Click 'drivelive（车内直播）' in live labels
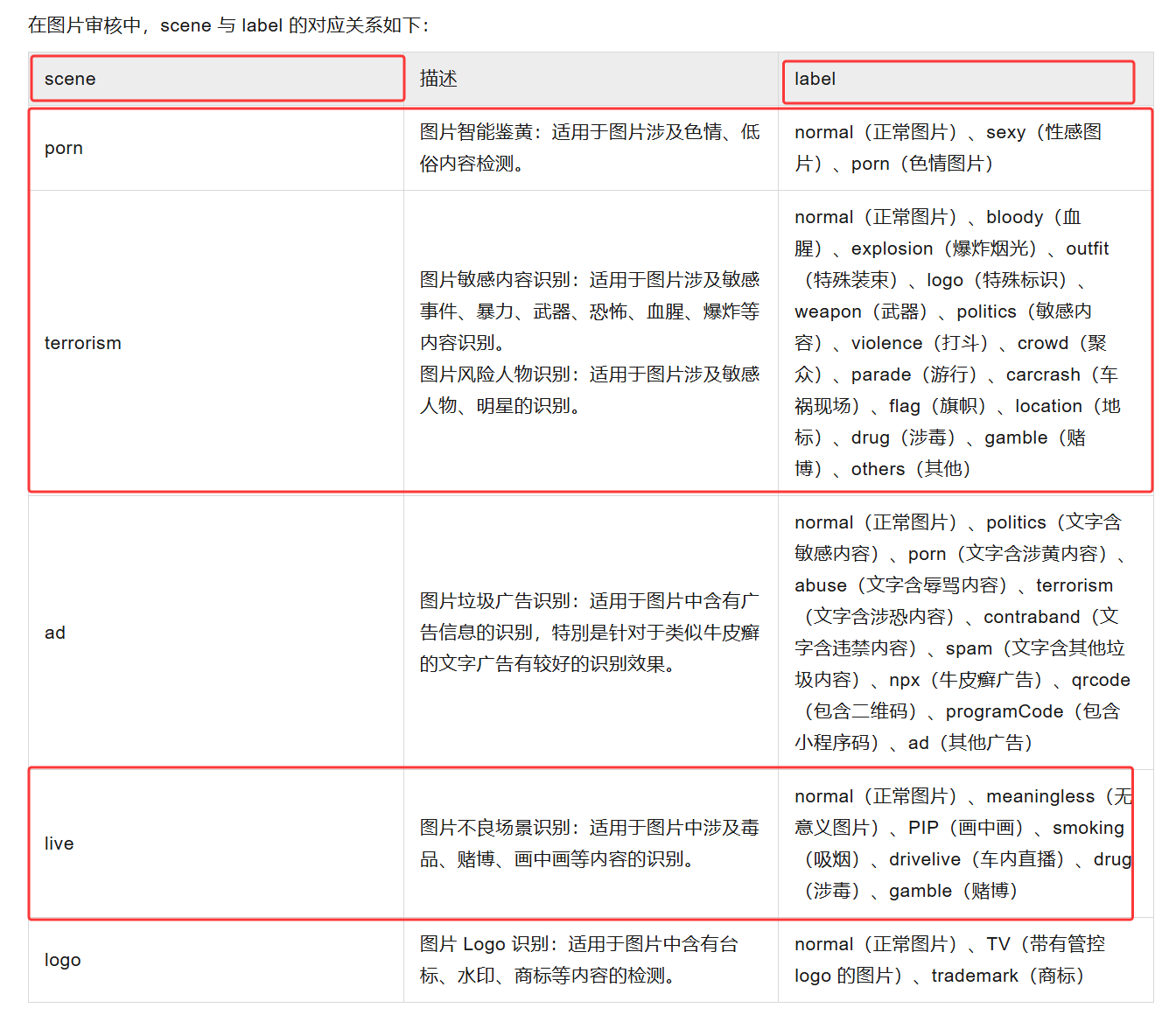This screenshot has height=1022, width=1176. (x=976, y=859)
